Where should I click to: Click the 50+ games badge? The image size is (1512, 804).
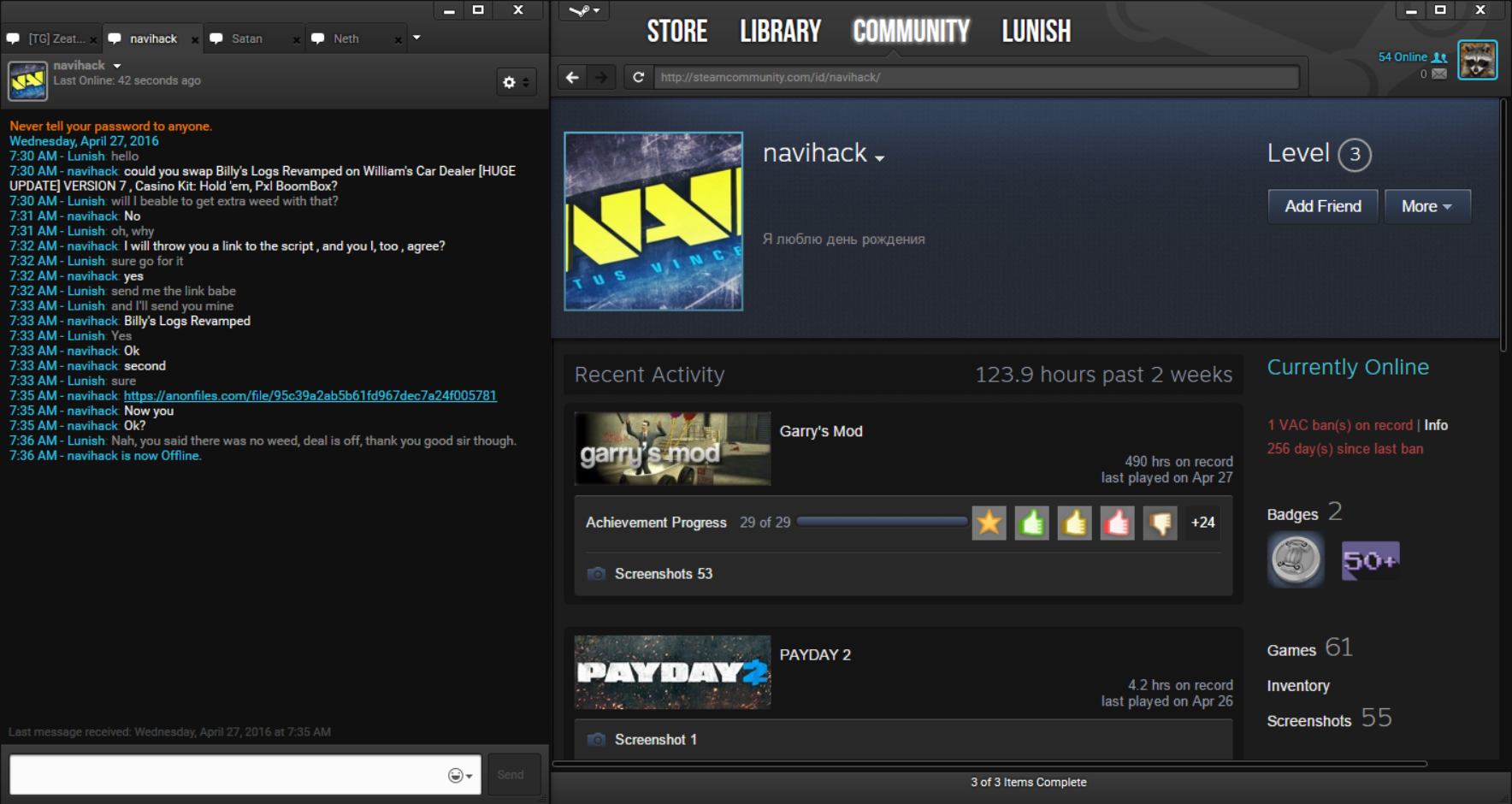point(1370,560)
